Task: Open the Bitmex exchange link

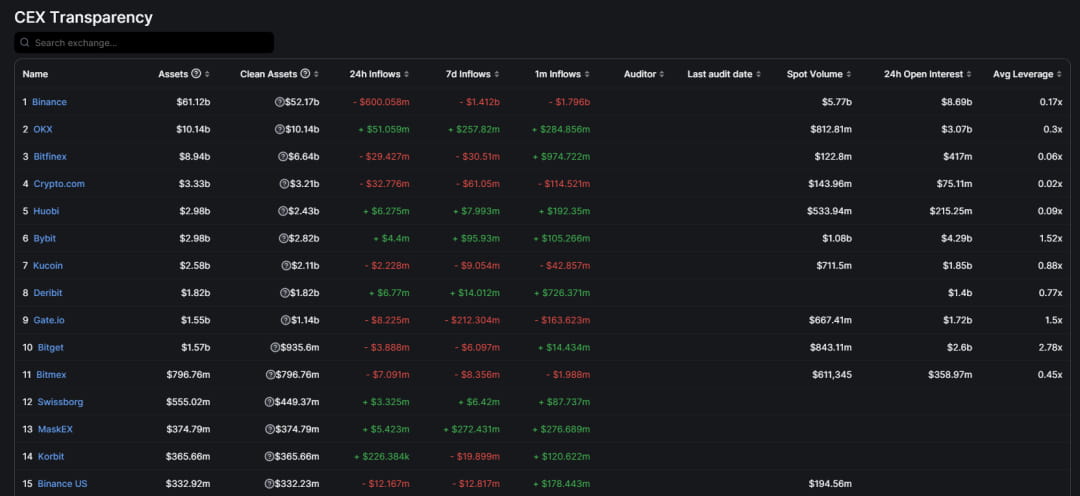Action: tap(52, 375)
